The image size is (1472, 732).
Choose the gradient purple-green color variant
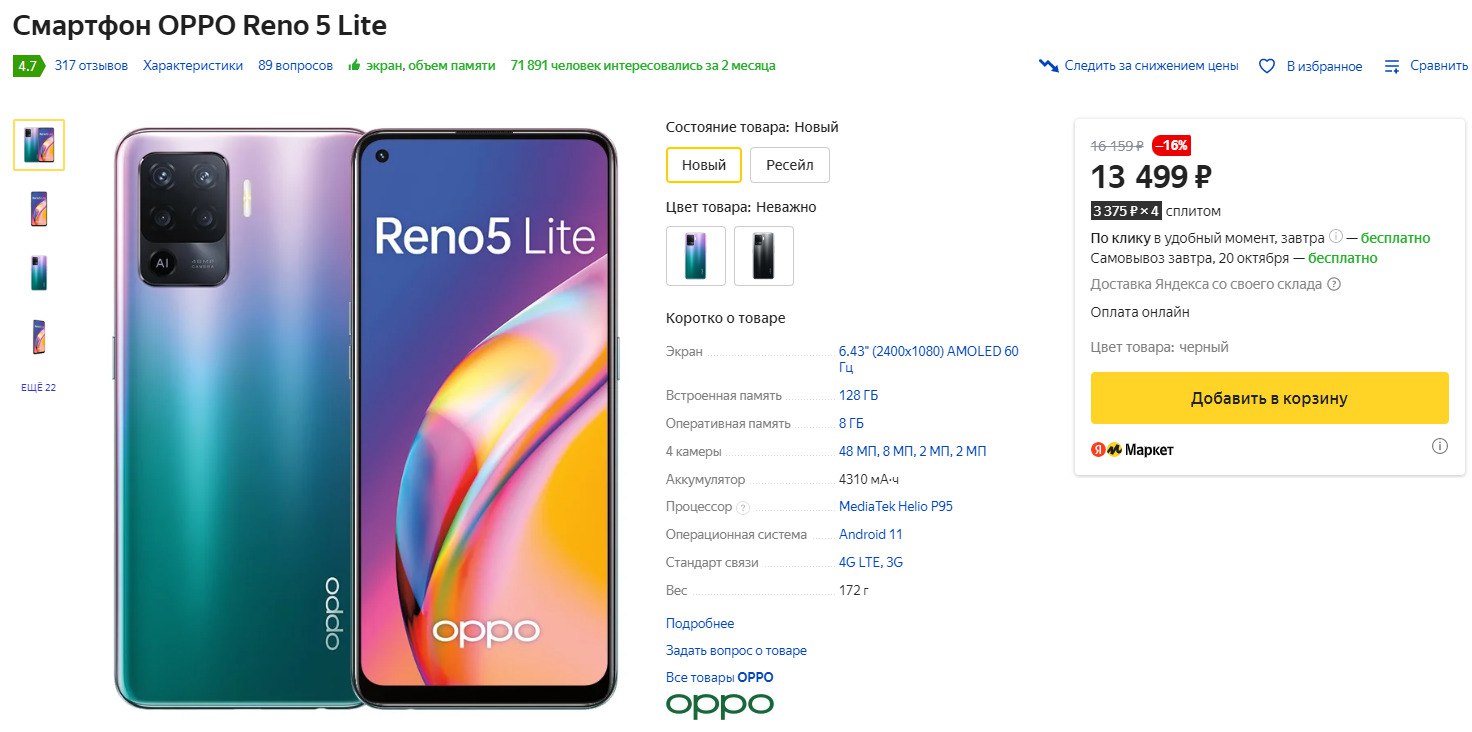(x=696, y=256)
